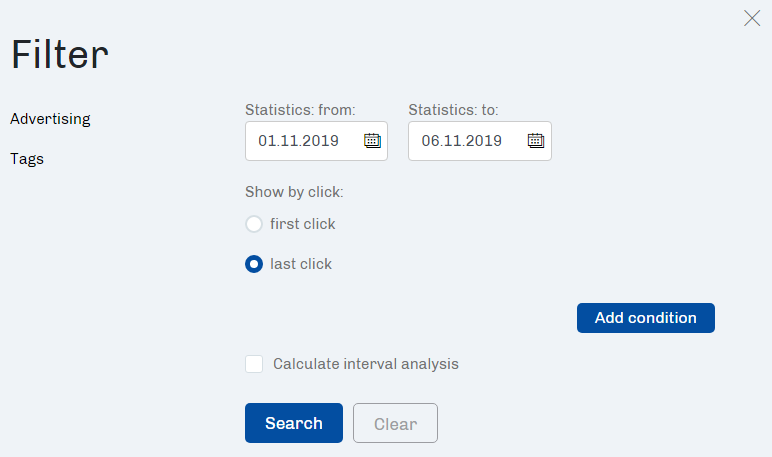This screenshot has width=772, height=457.
Task: Focus the Statistics from date field
Action: [x=317, y=141]
